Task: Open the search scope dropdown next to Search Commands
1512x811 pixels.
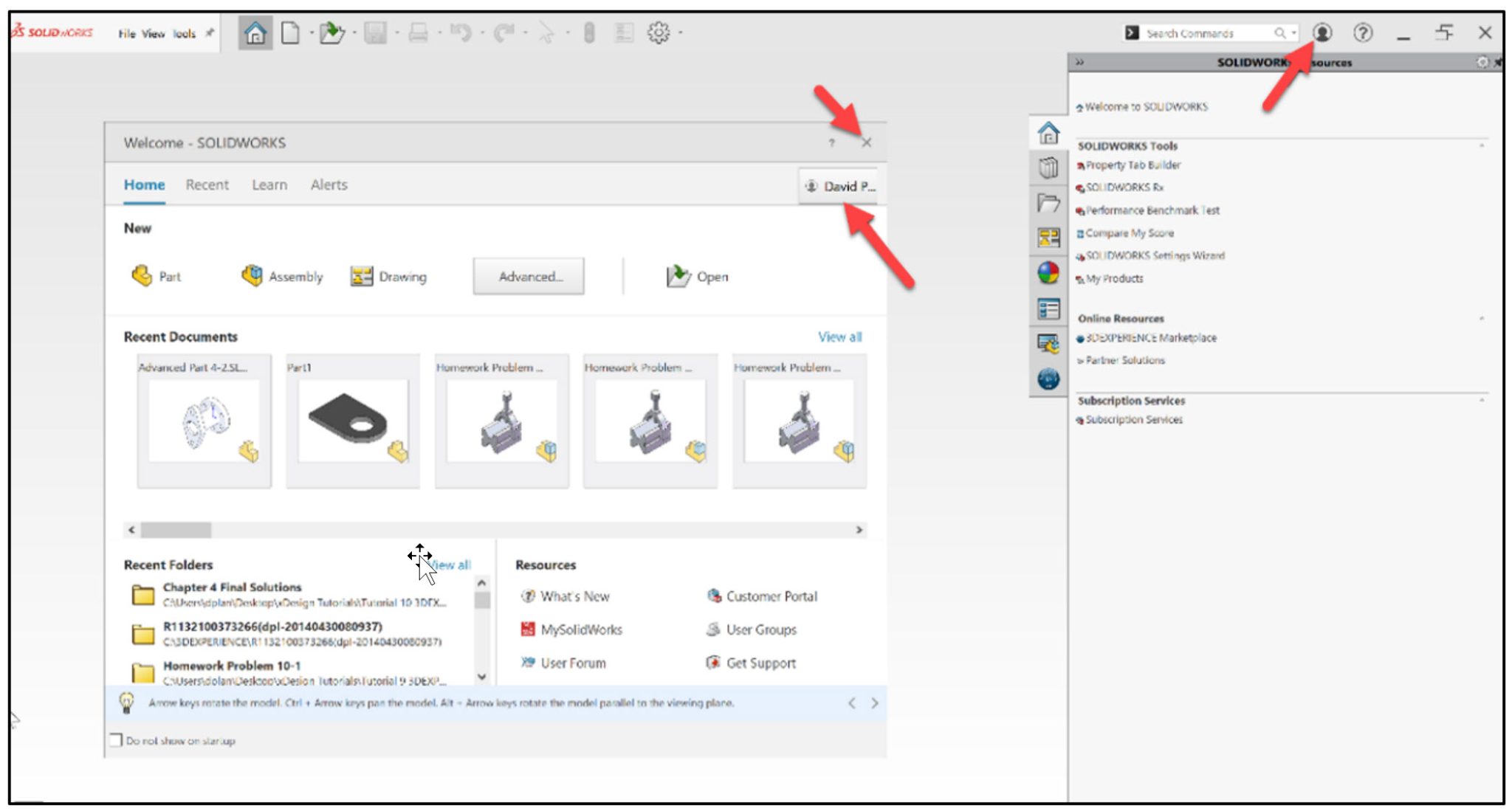Action: click(1294, 33)
